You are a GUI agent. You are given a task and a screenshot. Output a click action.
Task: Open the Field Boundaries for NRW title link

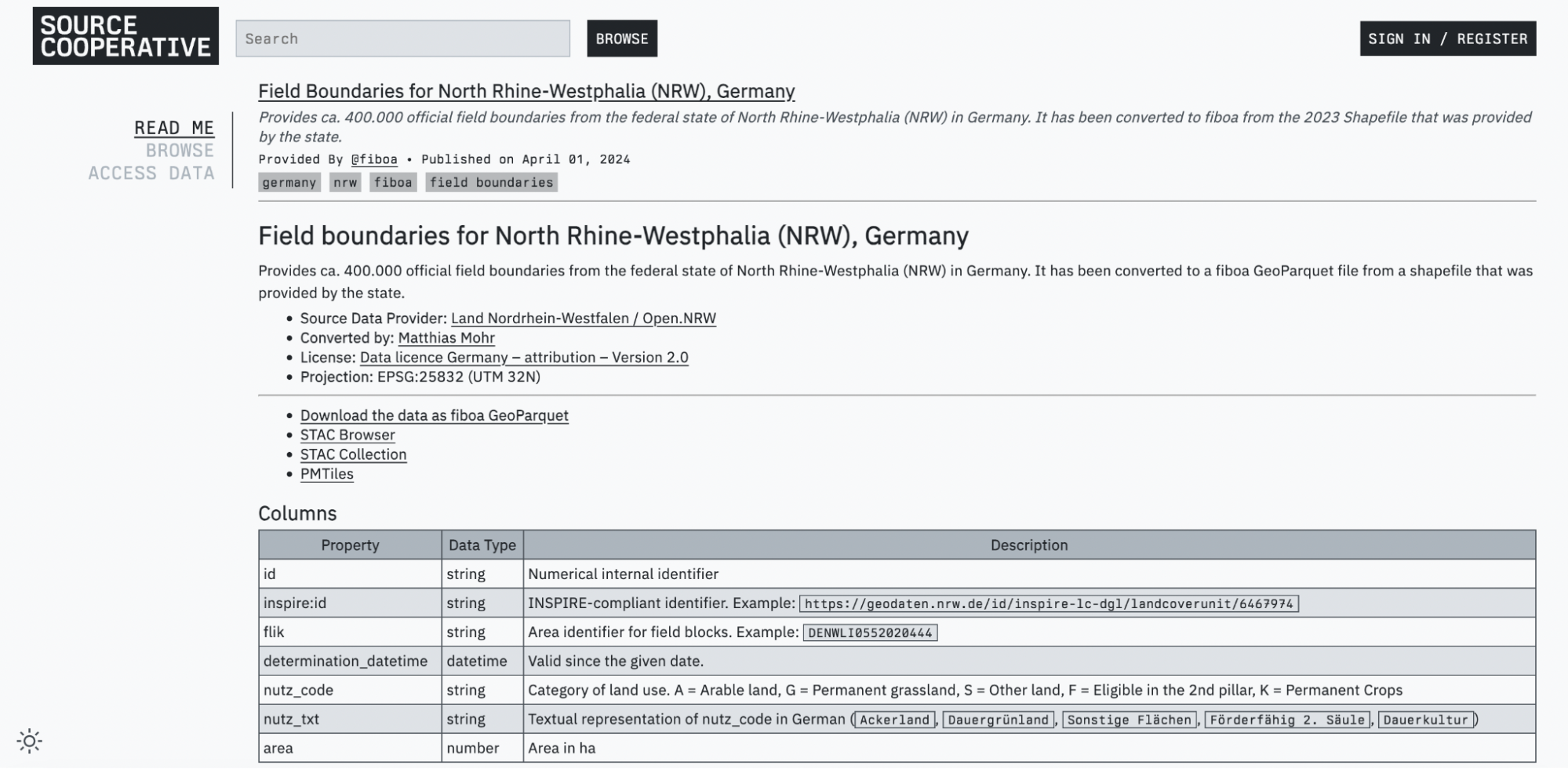coord(525,91)
